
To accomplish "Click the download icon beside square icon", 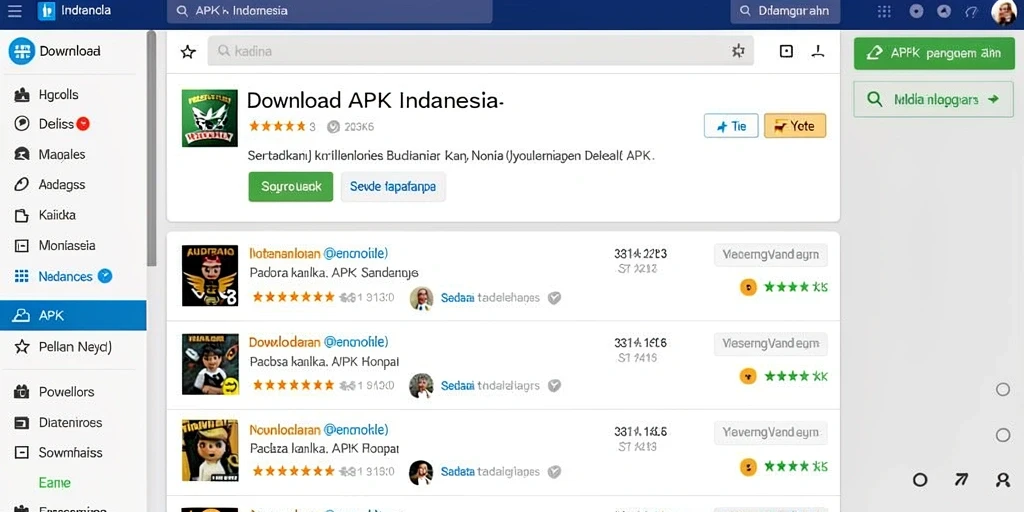I will (818, 51).
